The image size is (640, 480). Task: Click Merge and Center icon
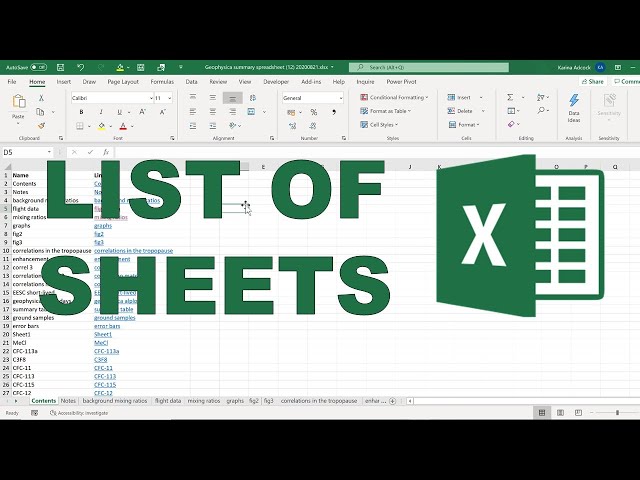point(251,112)
